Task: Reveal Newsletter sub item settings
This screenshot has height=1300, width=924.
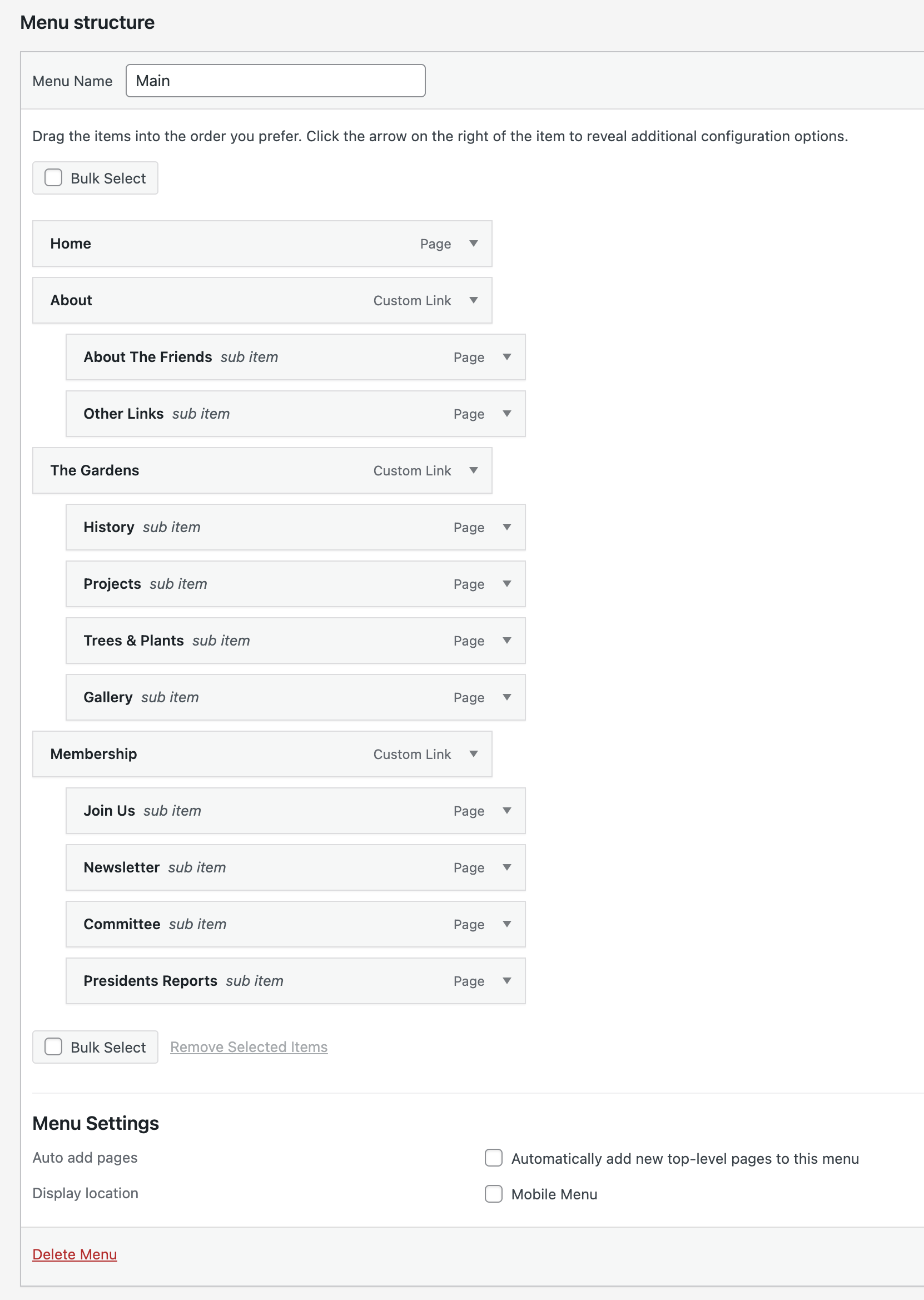Action: [x=508, y=867]
